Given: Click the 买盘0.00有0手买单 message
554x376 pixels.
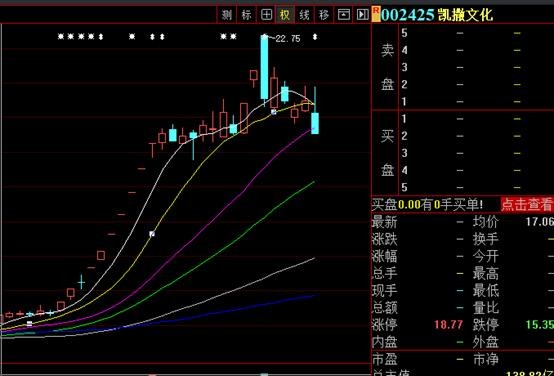Looking at the screenshot, I should [428, 205].
